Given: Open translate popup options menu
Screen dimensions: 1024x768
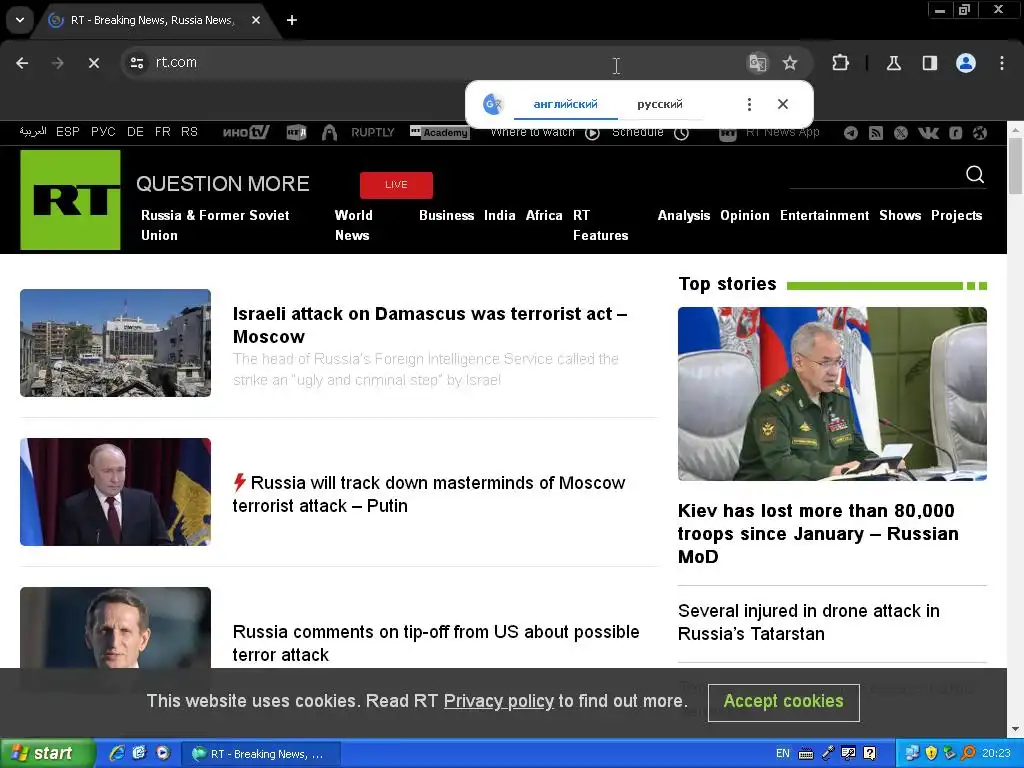Looking at the screenshot, I should (x=749, y=104).
